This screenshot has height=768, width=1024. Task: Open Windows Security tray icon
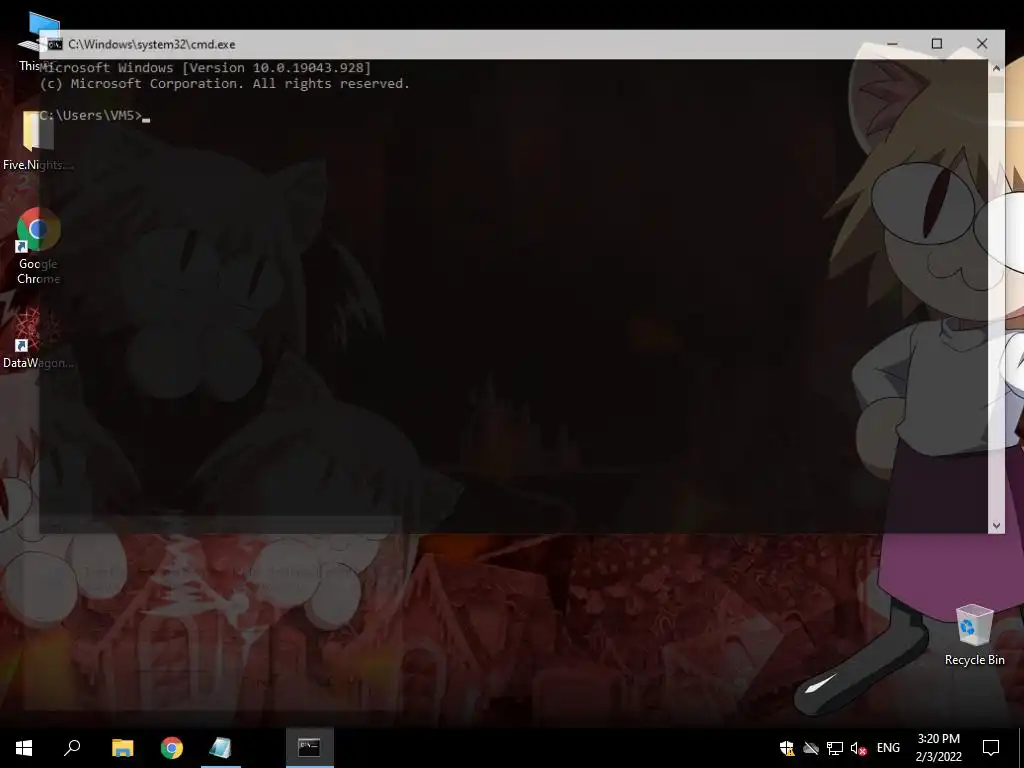[x=787, y=748]
